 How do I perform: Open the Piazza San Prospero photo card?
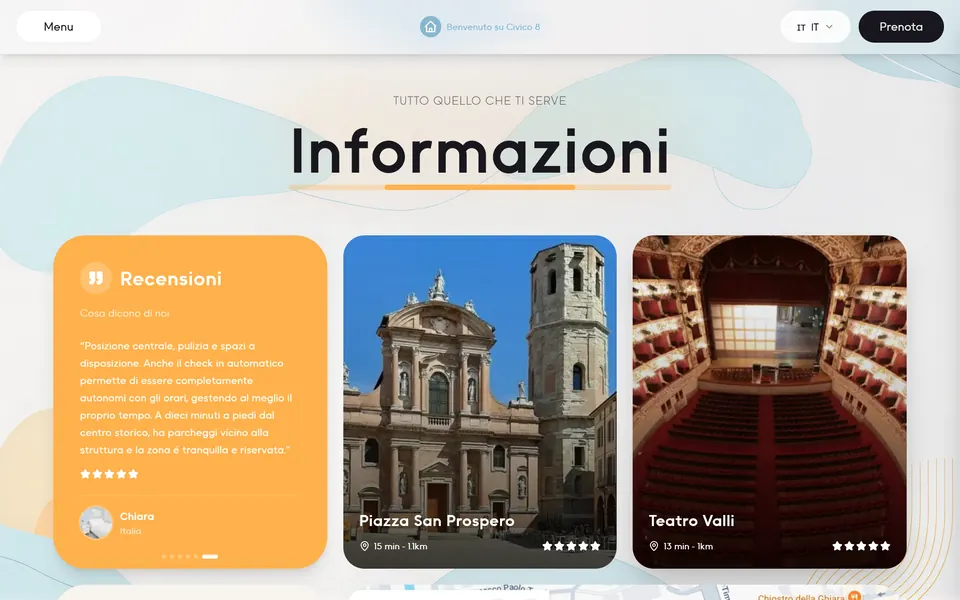pos(480,402)
